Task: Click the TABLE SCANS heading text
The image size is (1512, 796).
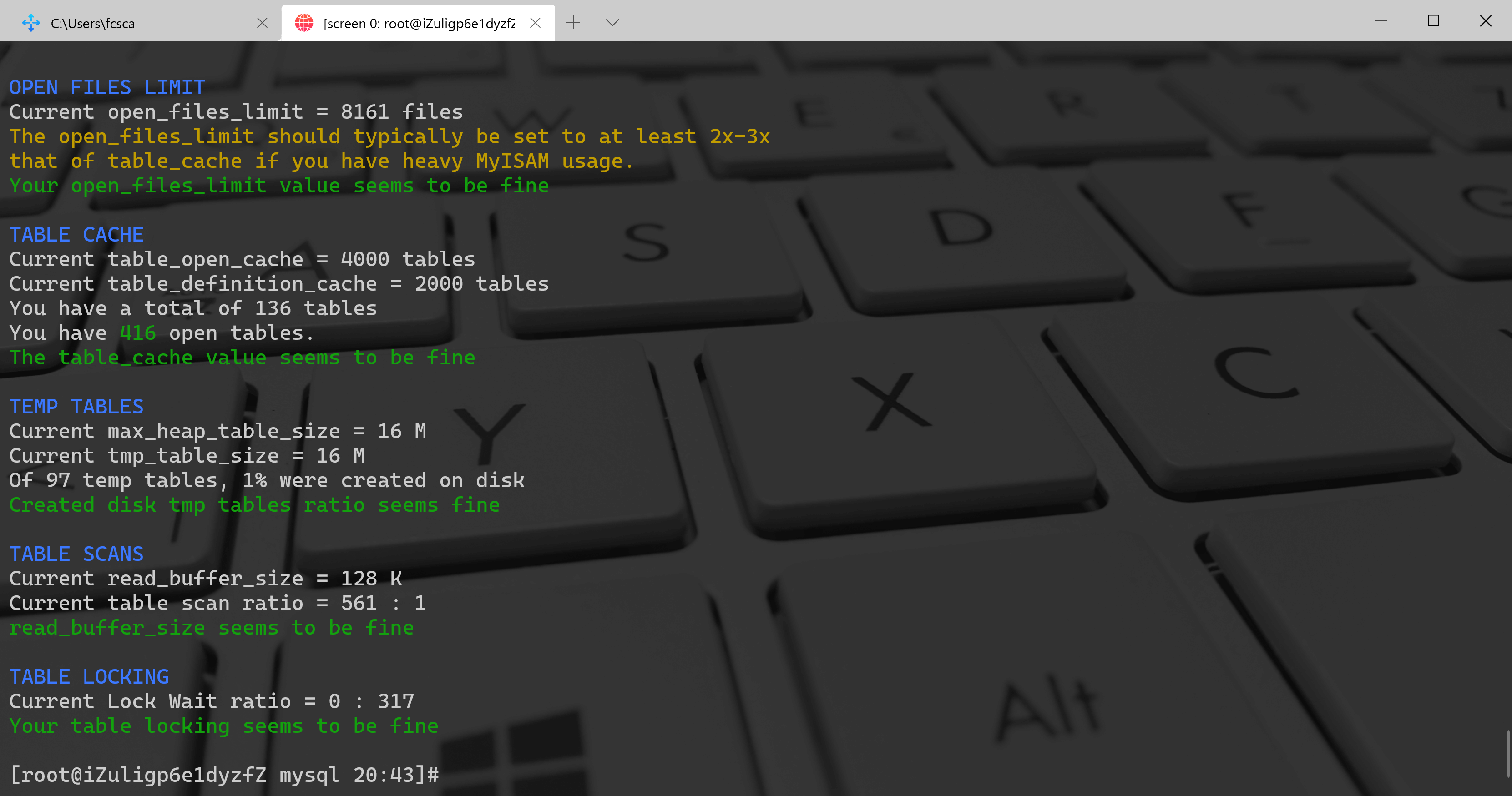Action: click(76, 554)
